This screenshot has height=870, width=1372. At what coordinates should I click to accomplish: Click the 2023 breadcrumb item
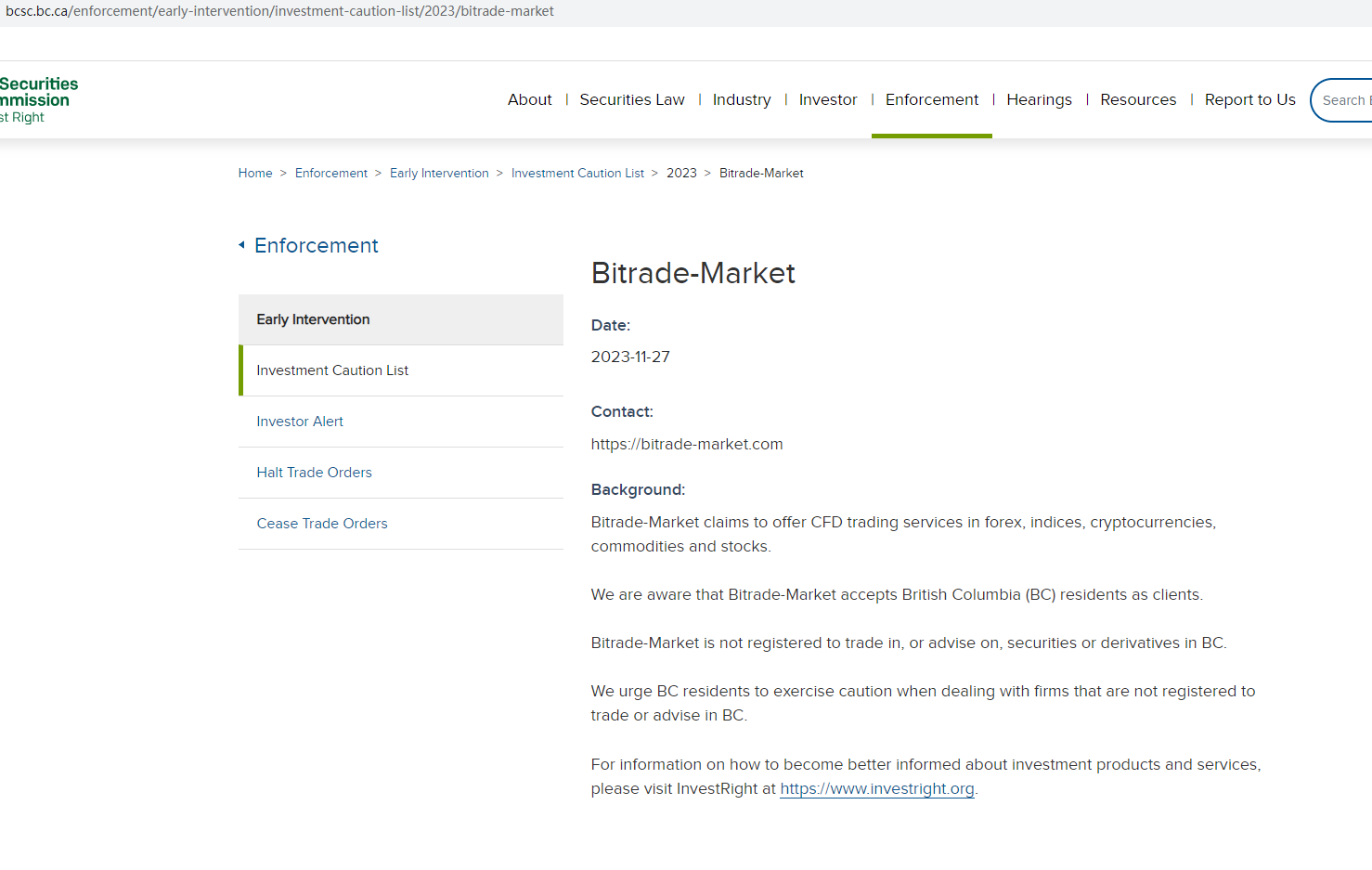(681, 174)
